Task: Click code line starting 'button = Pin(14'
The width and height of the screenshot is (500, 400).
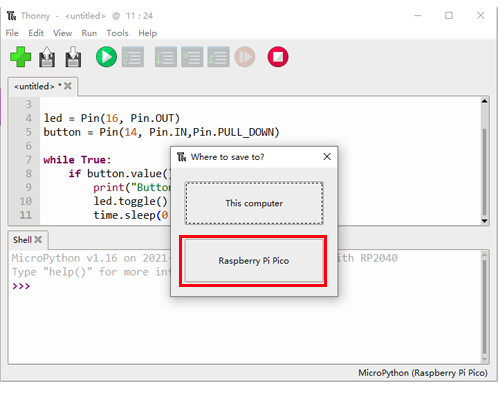Action: click(x=161, y=132)
